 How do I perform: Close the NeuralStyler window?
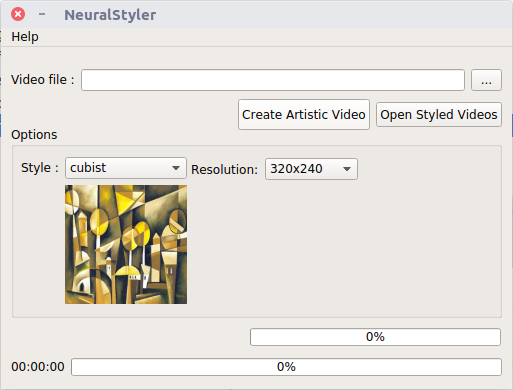(x=18, y=14)
